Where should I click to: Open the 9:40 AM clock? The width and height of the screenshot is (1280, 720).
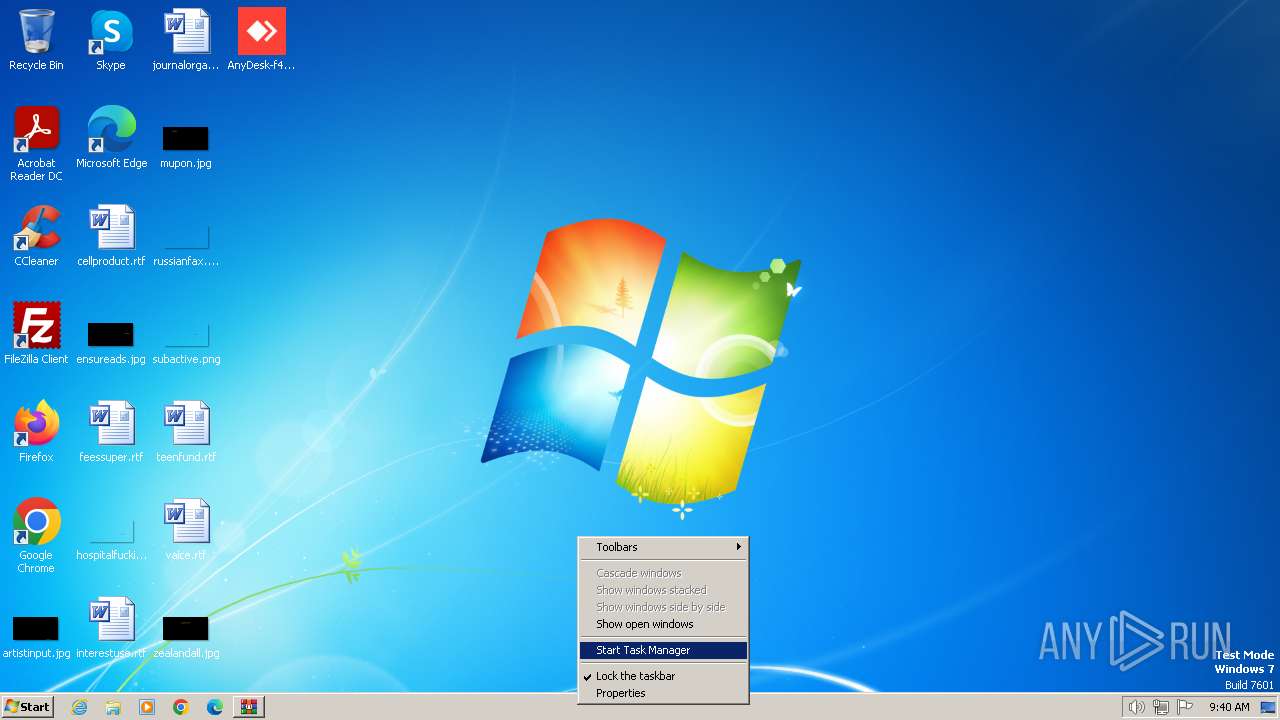coord(1229,707)
